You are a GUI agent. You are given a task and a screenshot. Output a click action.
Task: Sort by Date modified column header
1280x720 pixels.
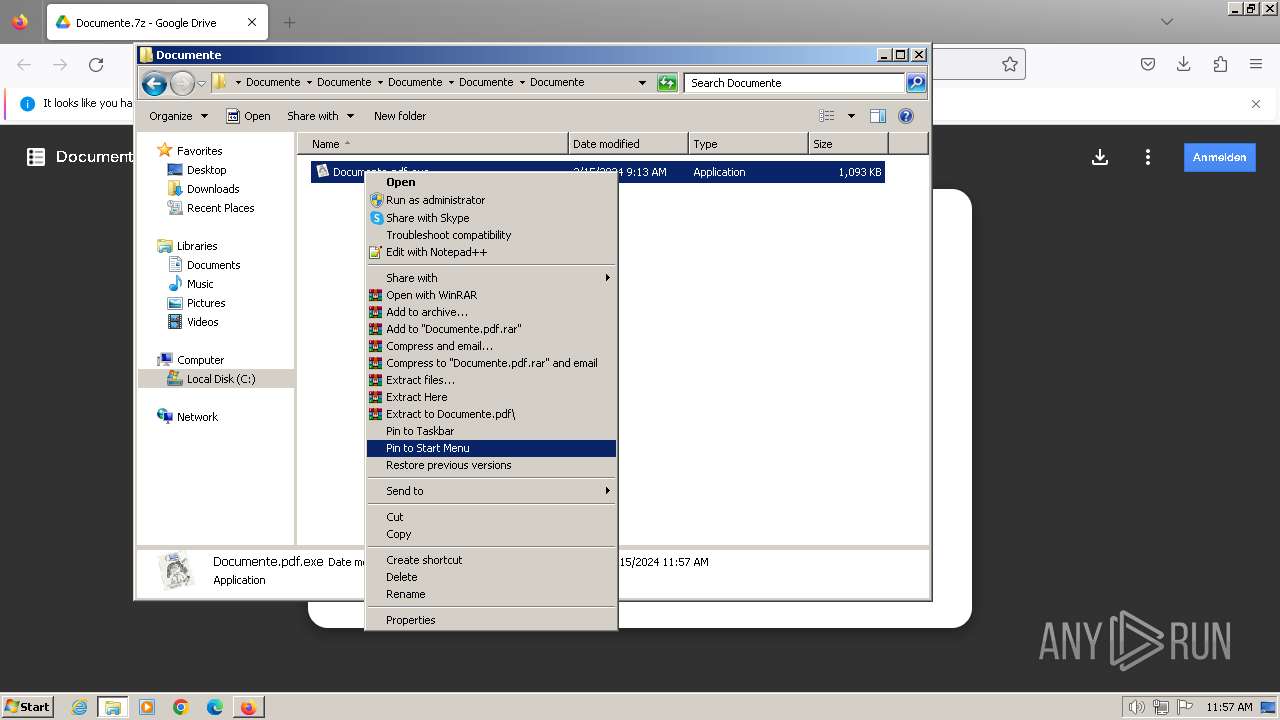[x=628, y=144]
